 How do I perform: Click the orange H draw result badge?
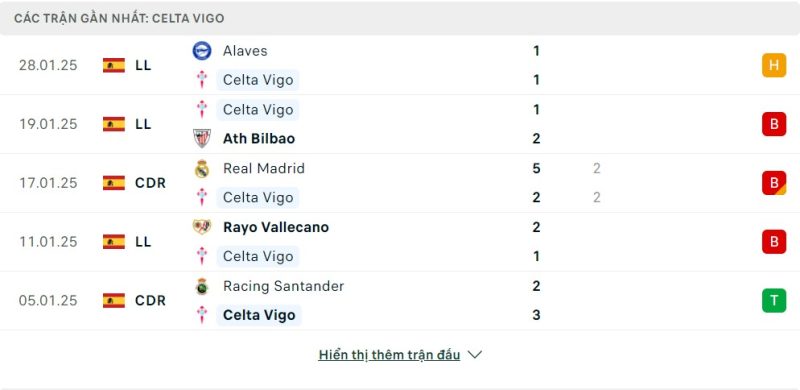(774, 65)
